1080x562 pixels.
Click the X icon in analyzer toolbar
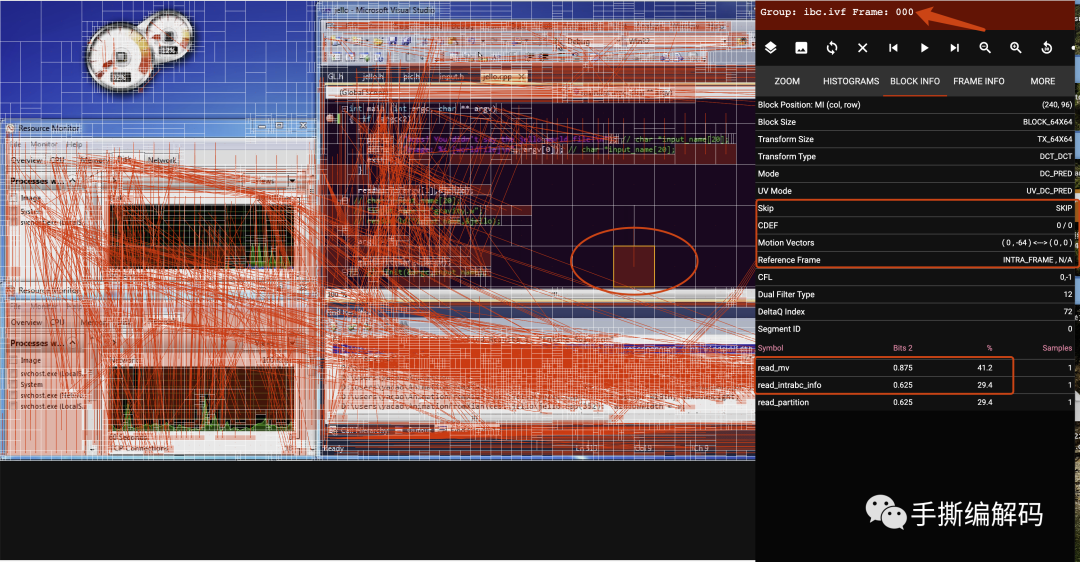coord(862,48)
